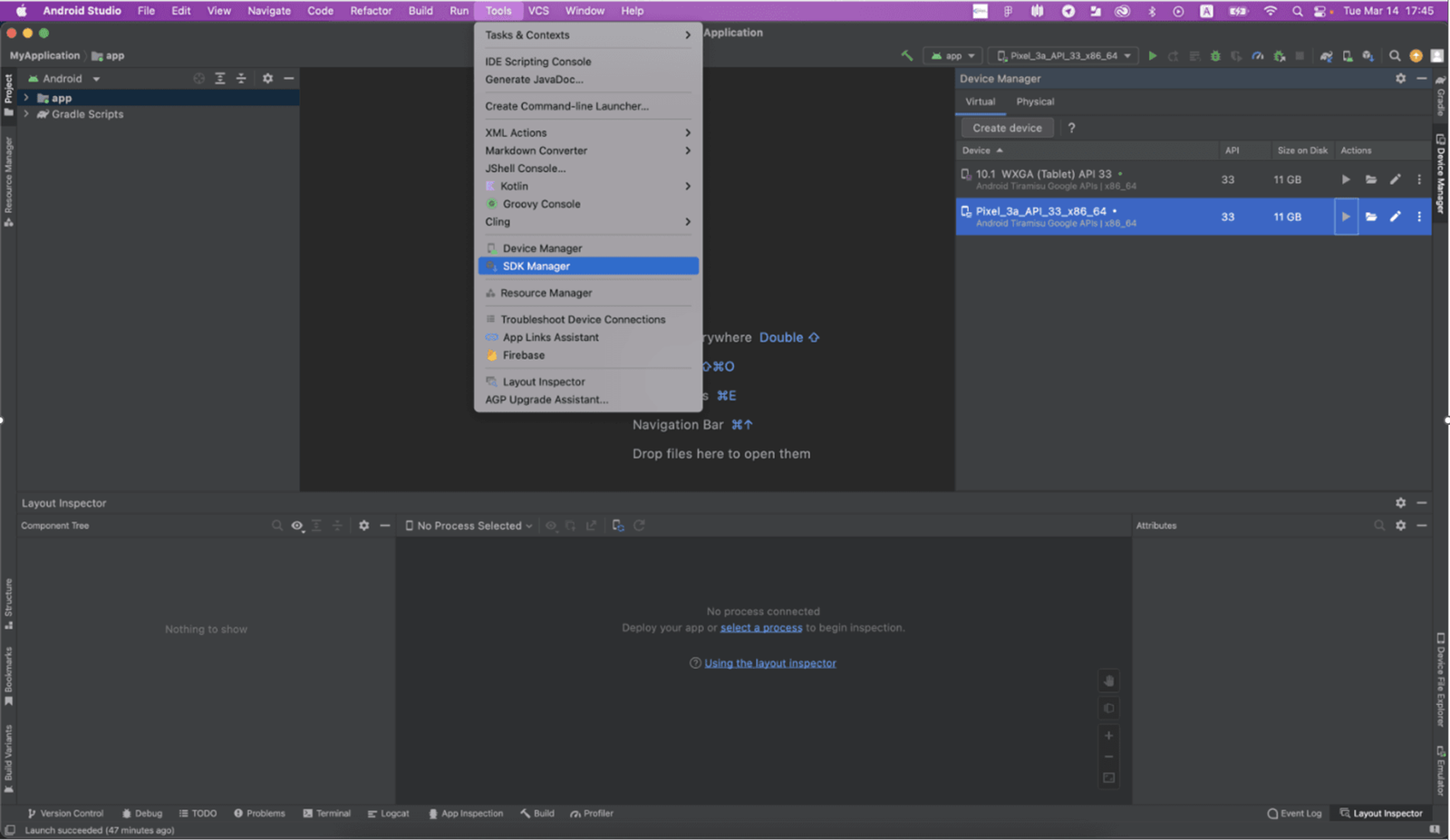Toggle the Project side tool window

pos(8,95)
